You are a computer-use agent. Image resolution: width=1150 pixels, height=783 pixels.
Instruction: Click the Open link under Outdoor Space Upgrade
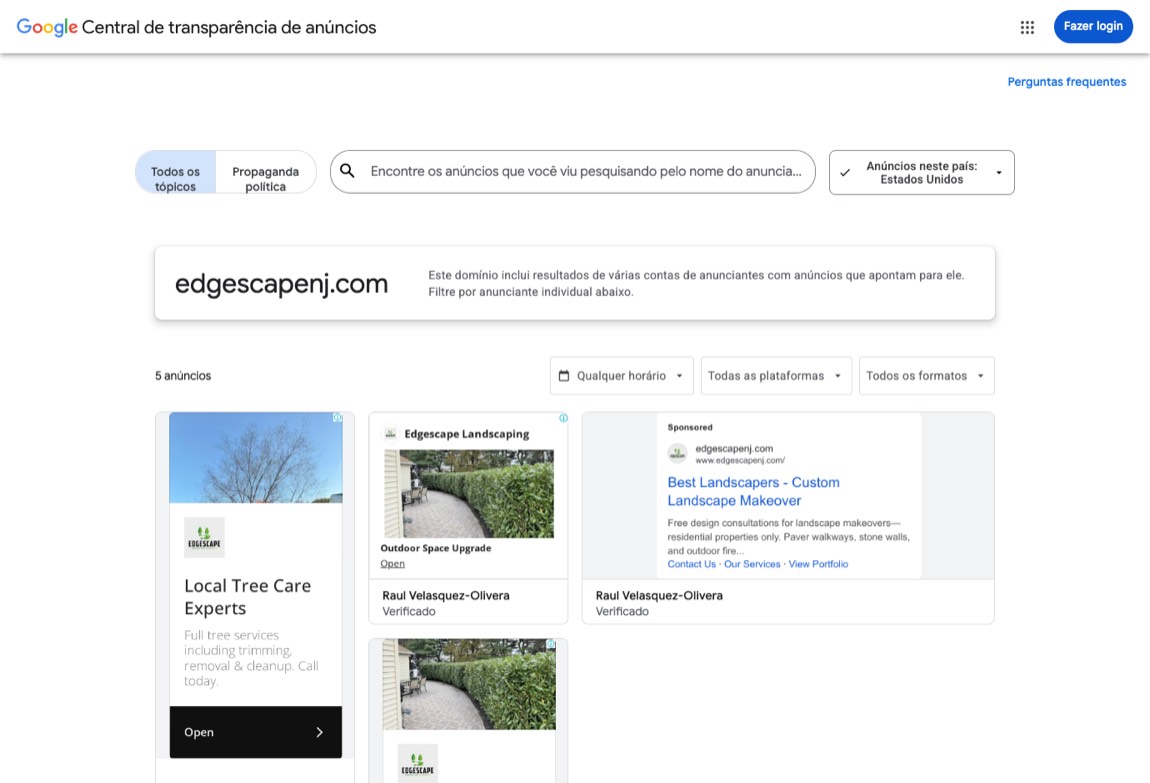pyautogui.click(x=392, y=563)
